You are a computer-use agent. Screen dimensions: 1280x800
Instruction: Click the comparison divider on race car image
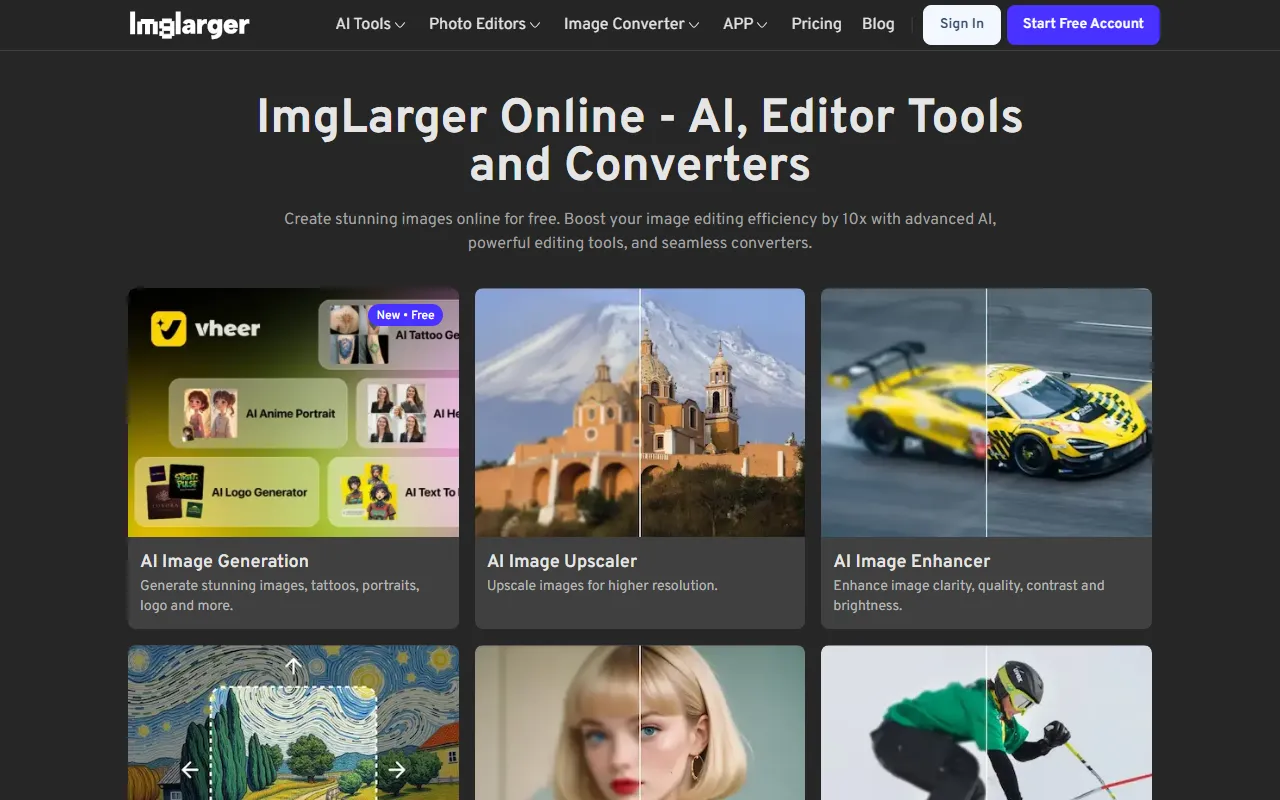pos(986,412)
